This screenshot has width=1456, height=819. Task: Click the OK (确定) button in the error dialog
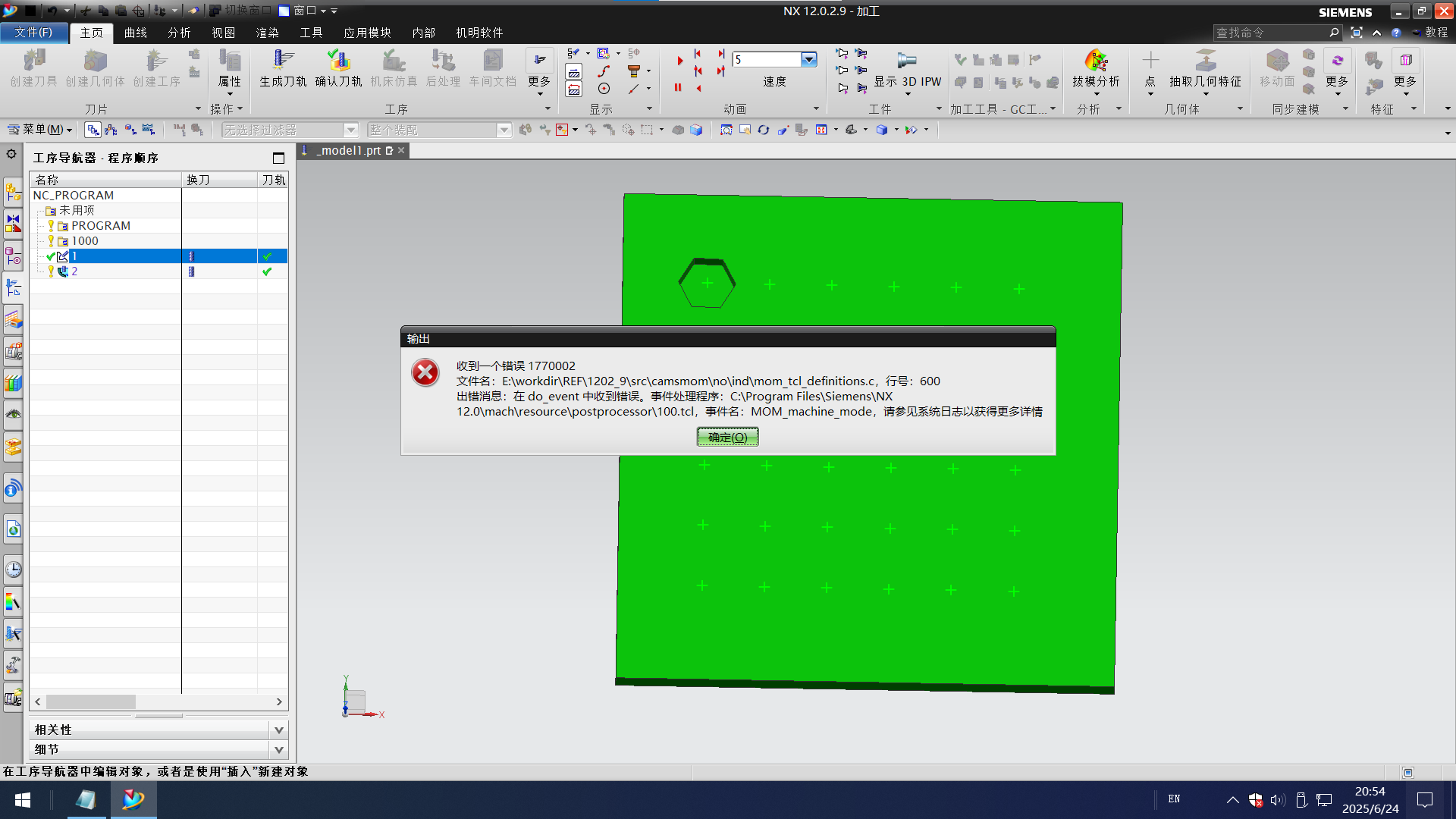coord(727,437)
